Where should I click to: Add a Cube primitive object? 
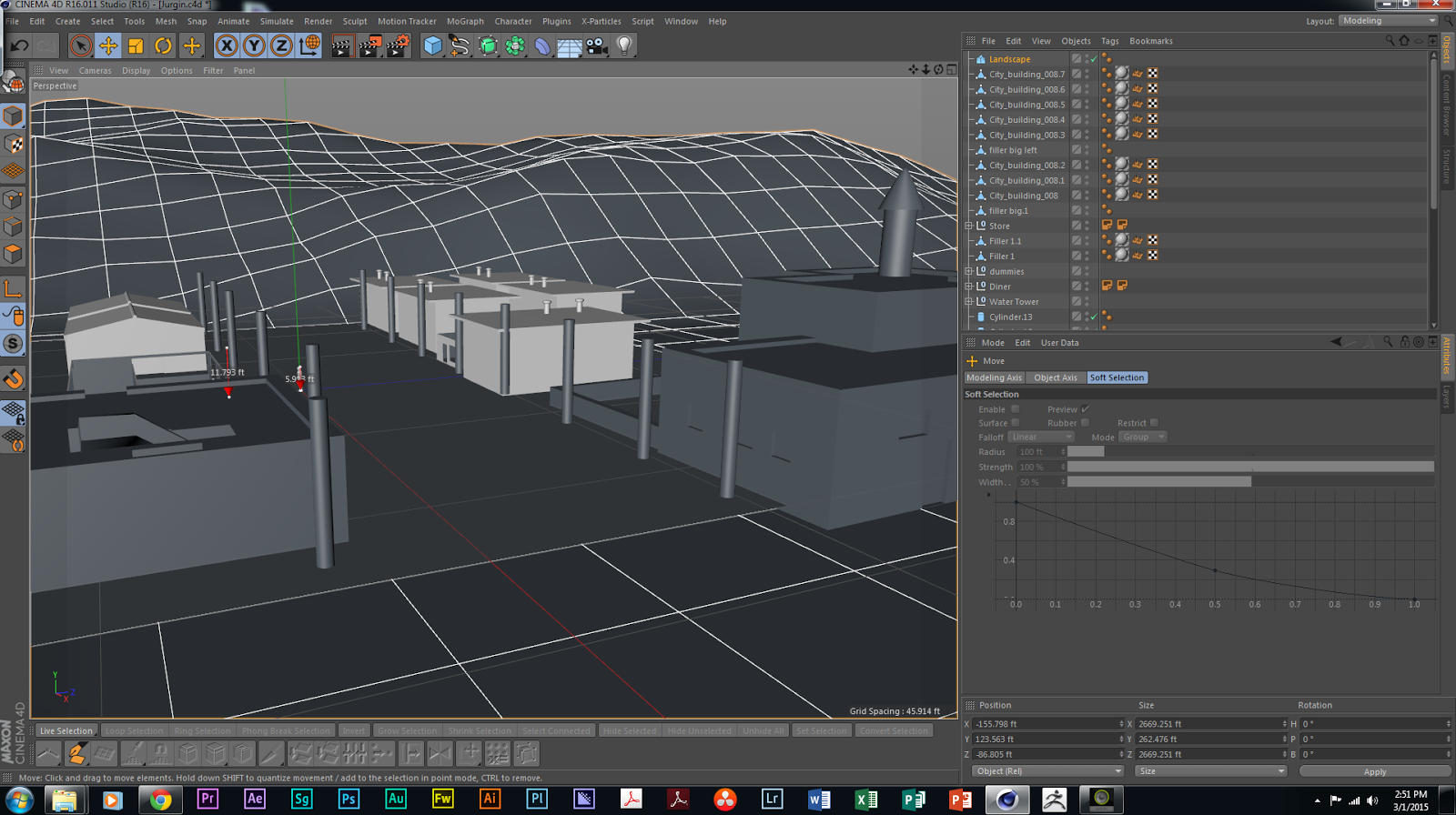click(x=433, y=45)
